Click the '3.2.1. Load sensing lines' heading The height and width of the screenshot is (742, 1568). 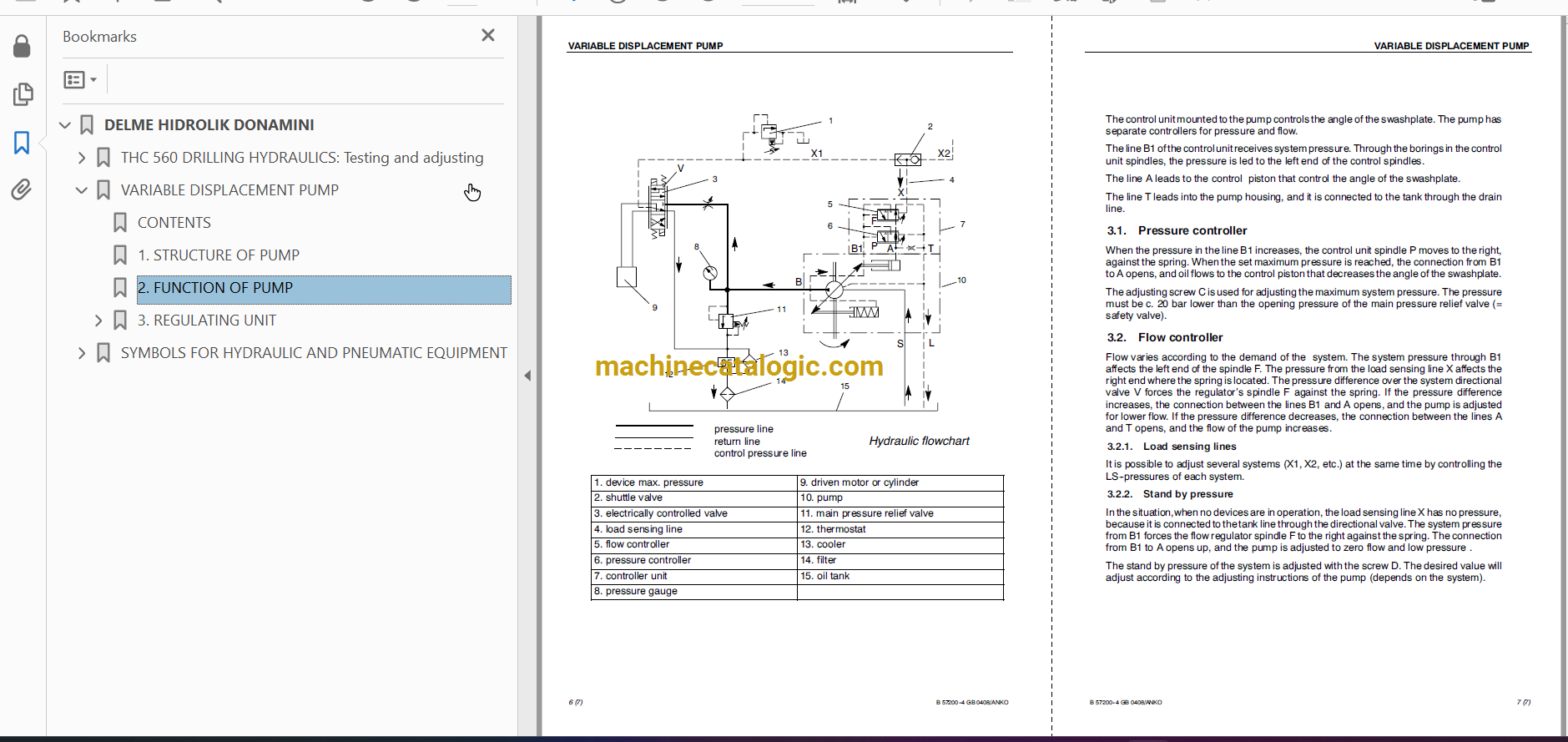1172,447
